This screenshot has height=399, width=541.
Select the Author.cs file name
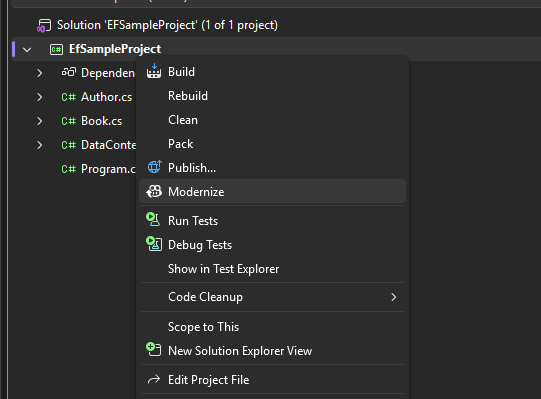click(107, 97)
